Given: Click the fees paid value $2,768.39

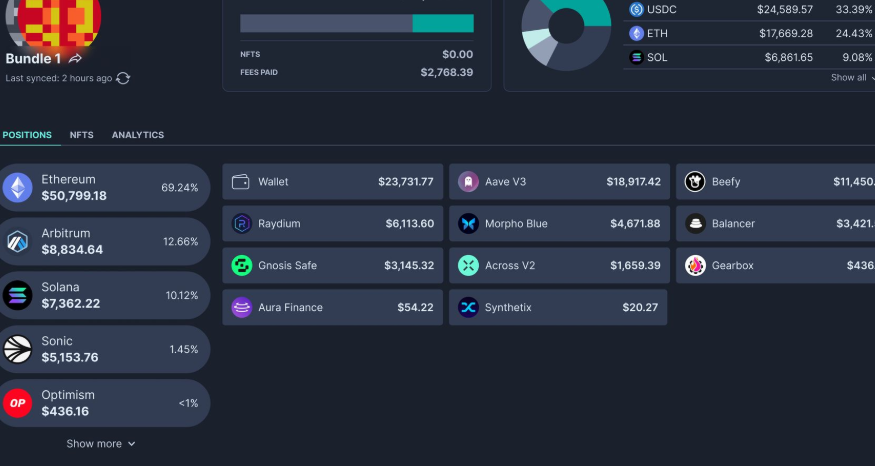Looking at the screenshot, I should pos(447,73).
